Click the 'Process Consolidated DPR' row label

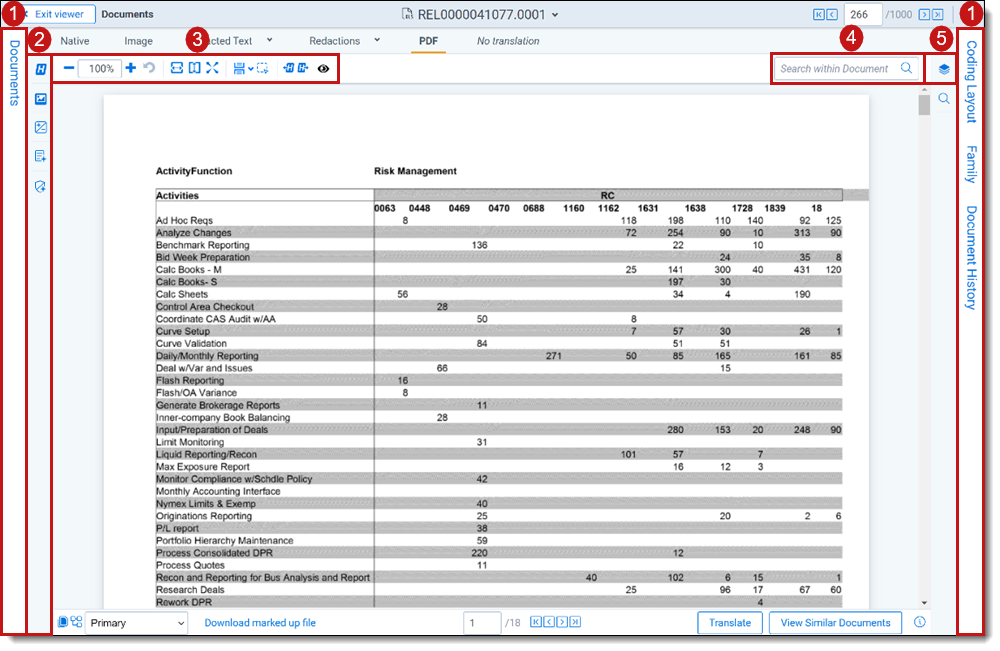click(214, 553)
